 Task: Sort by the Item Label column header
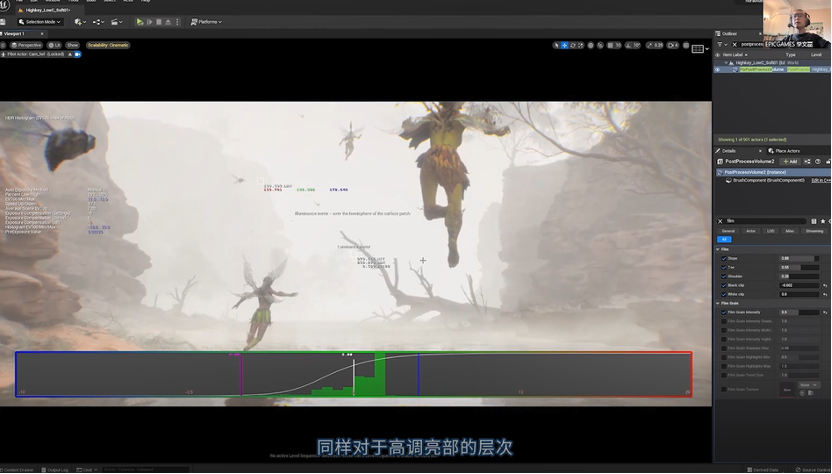point(735,55)
